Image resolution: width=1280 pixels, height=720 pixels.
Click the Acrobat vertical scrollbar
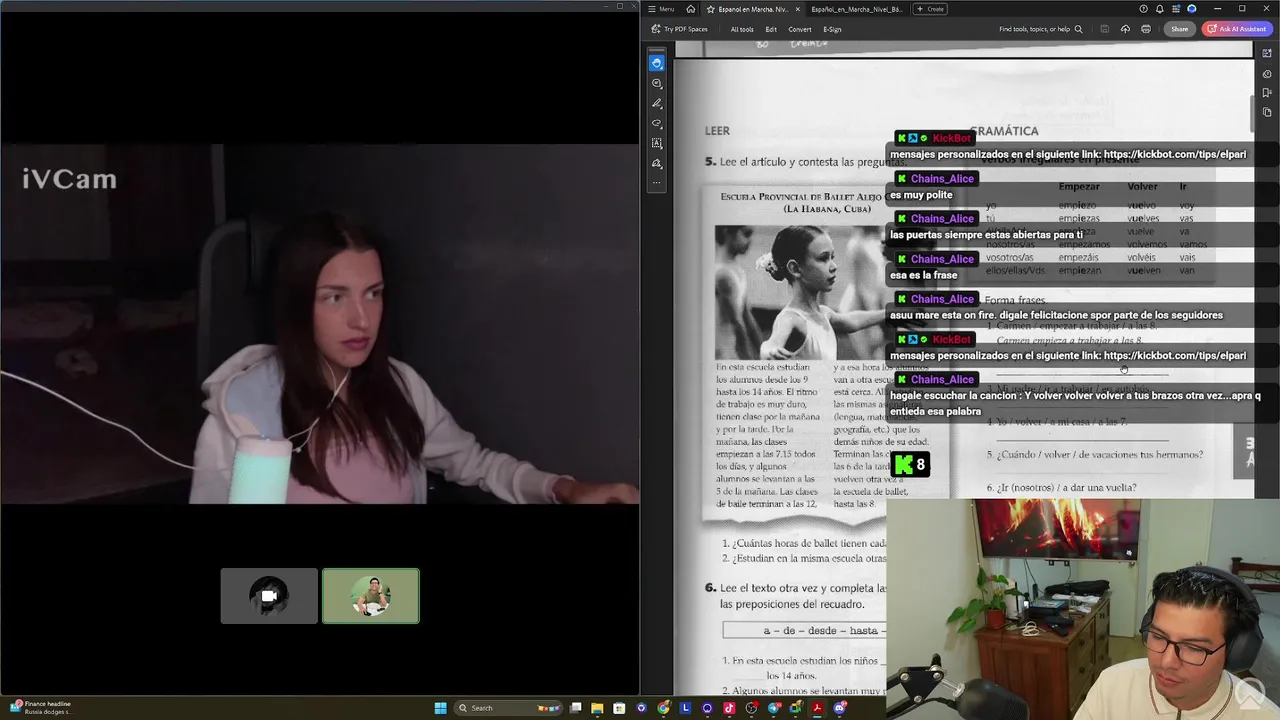pos(1254,112)
